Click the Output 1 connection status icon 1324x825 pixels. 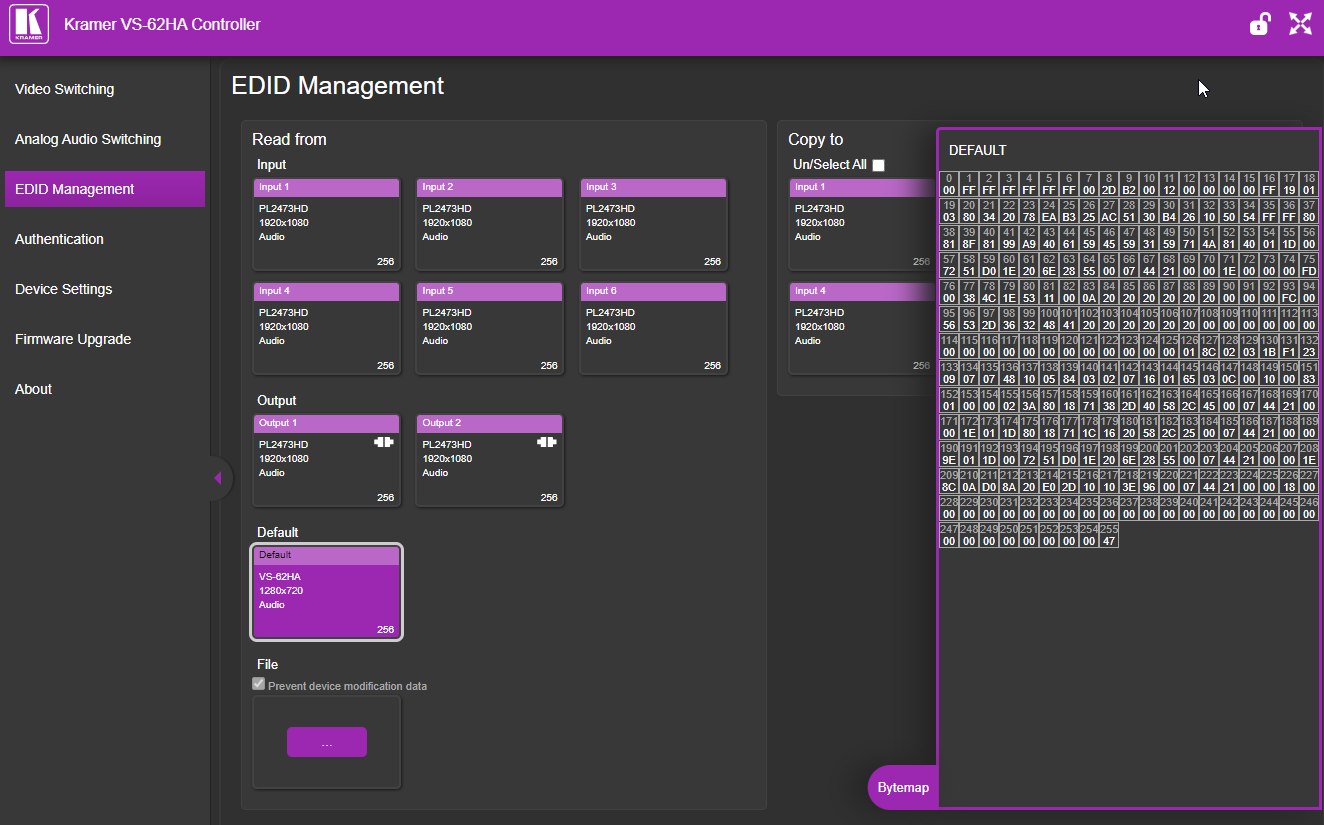384,442
